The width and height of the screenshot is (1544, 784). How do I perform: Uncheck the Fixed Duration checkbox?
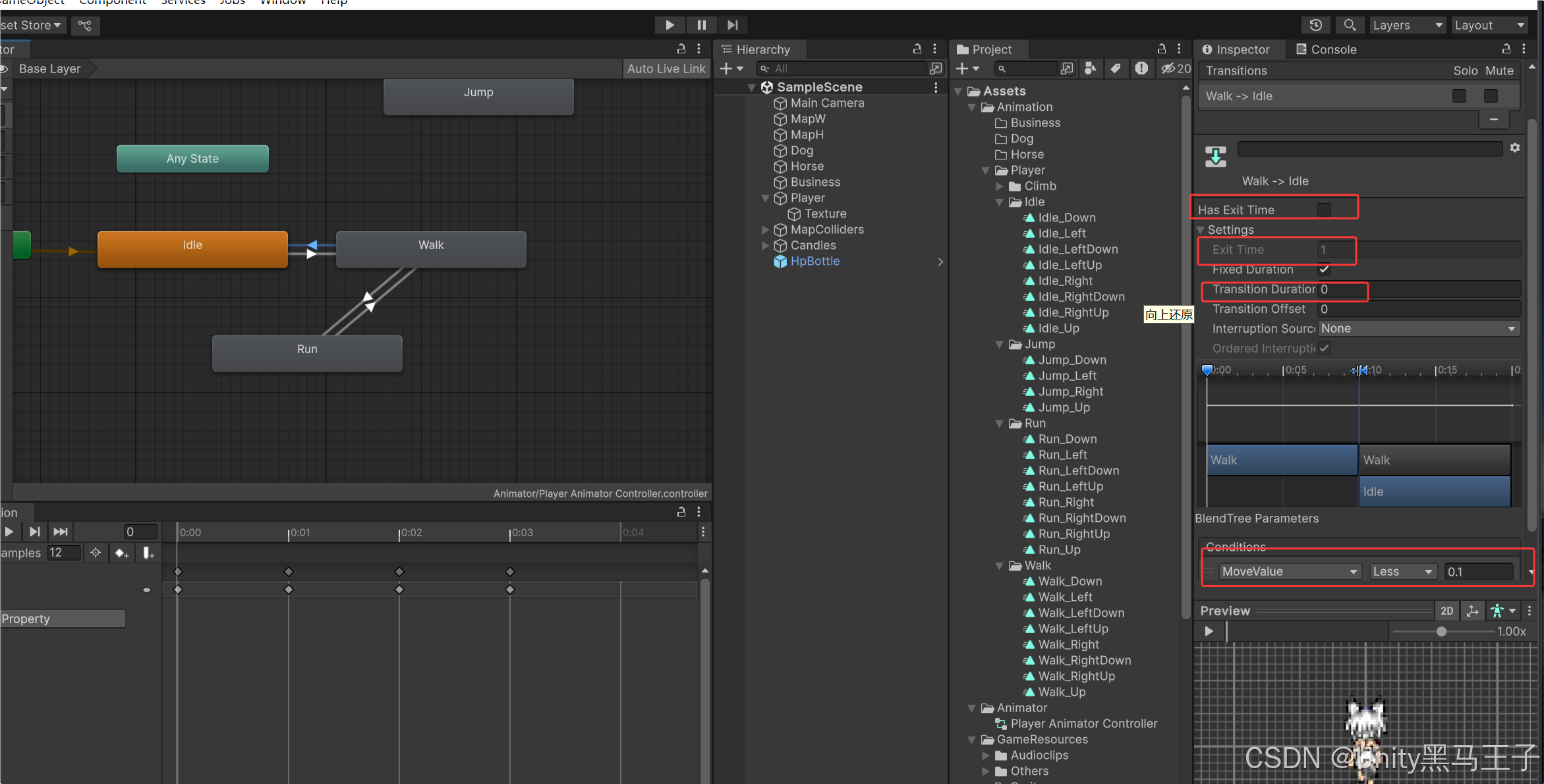click(1324, 269)
